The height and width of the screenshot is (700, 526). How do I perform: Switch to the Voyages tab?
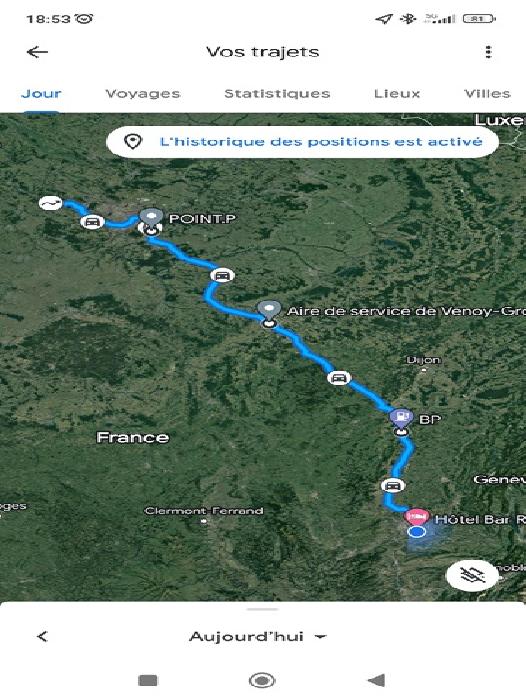click(x=142, y=94)
